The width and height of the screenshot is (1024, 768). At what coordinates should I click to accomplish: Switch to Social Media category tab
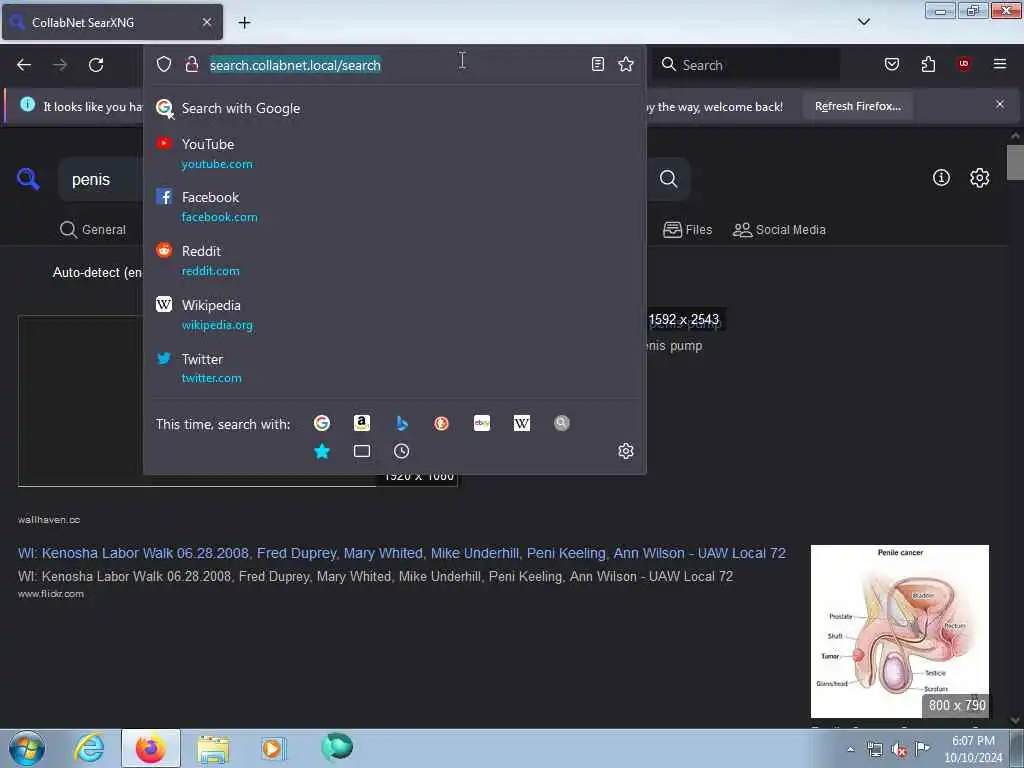(x=779, y=230)
